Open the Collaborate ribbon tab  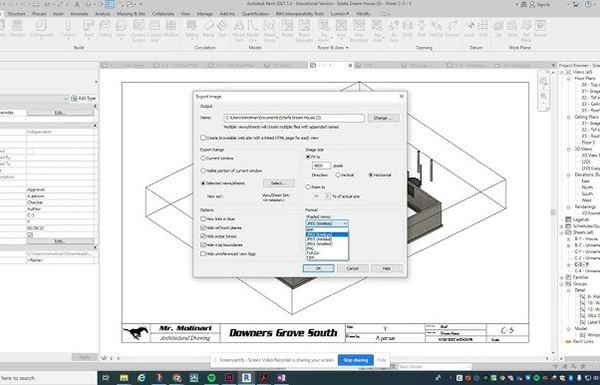click(x=163, y=14)
